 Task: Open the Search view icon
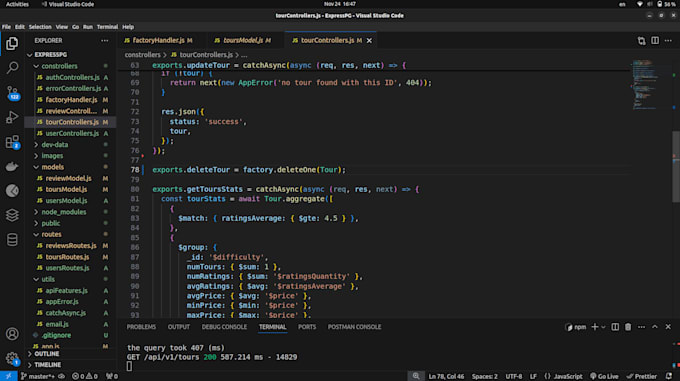coord(12,68)
